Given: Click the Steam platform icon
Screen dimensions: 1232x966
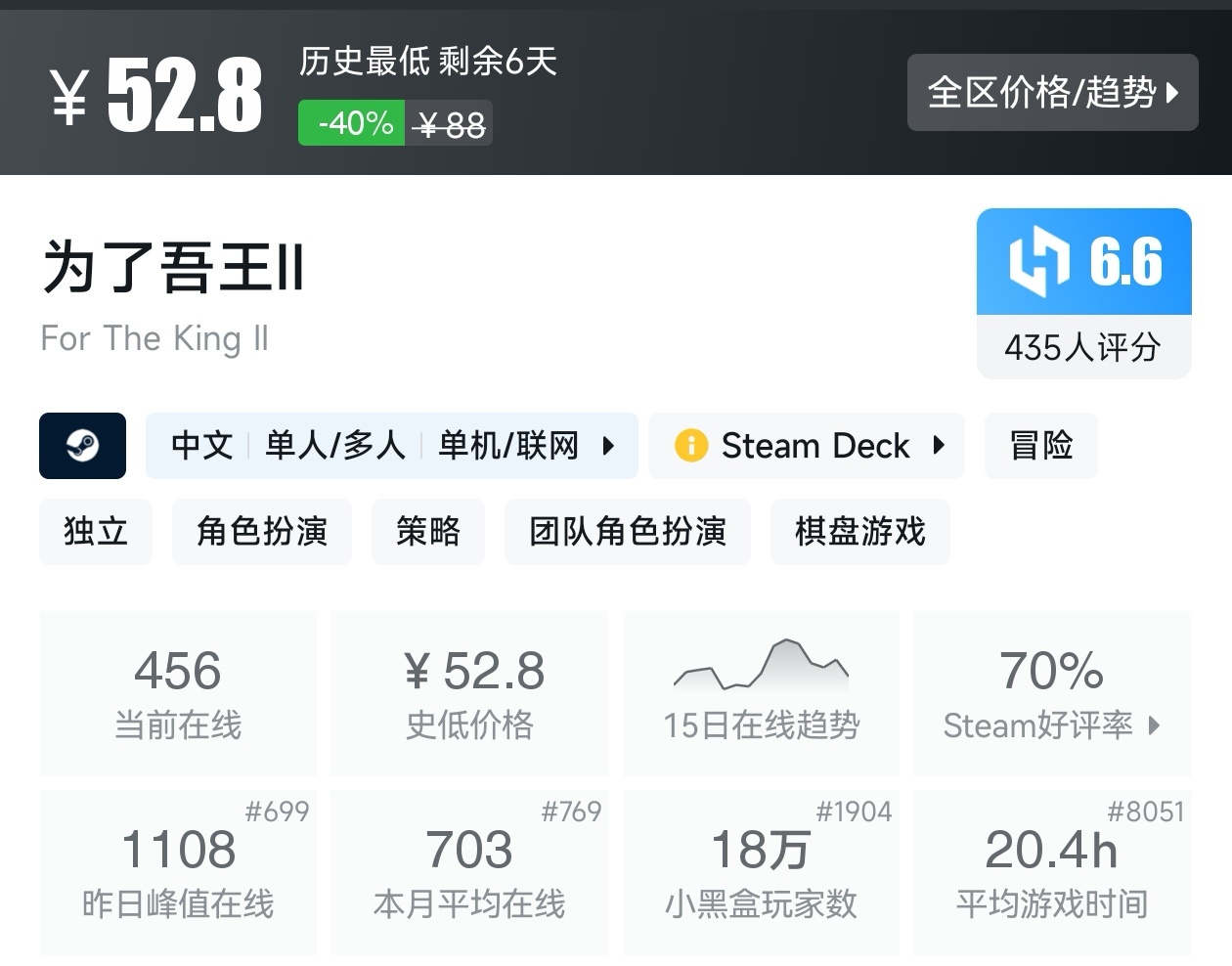Looking at the screenshot, I should [x=82, y=446].
